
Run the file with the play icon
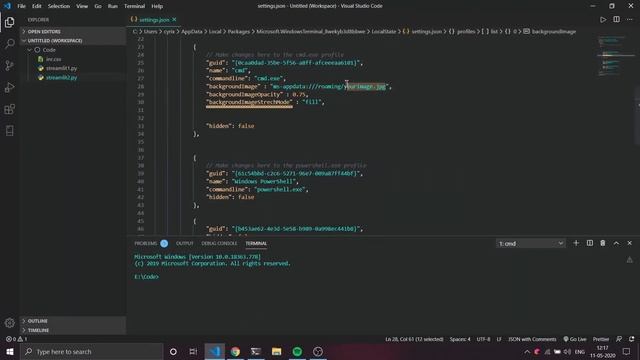tap(603, 20)
